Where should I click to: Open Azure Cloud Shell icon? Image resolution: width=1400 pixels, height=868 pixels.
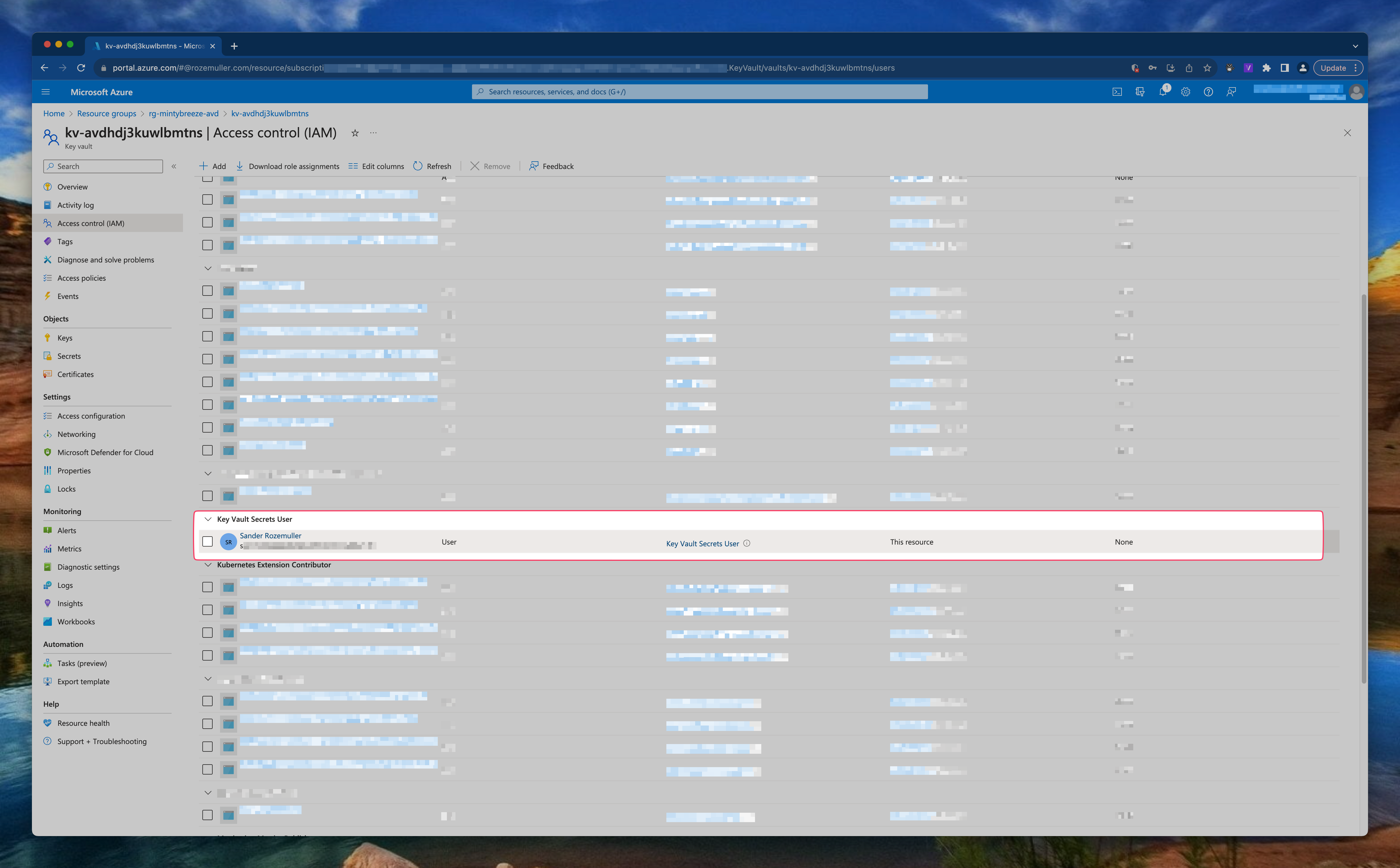(x=1117, y=92)
